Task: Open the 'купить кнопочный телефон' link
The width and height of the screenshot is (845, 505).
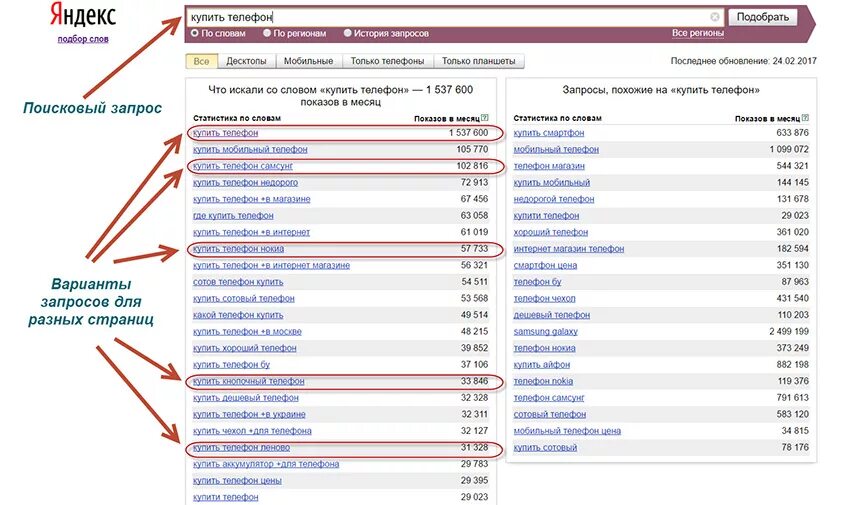Action: (248, 381)
